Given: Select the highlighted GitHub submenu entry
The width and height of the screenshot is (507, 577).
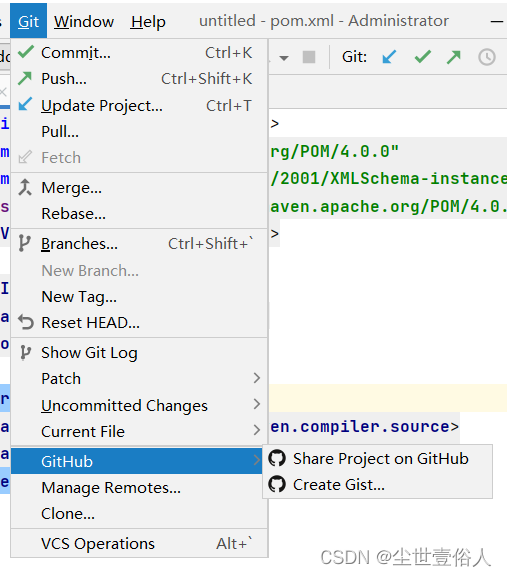Looking at the screenshot, I should point(136,461).
